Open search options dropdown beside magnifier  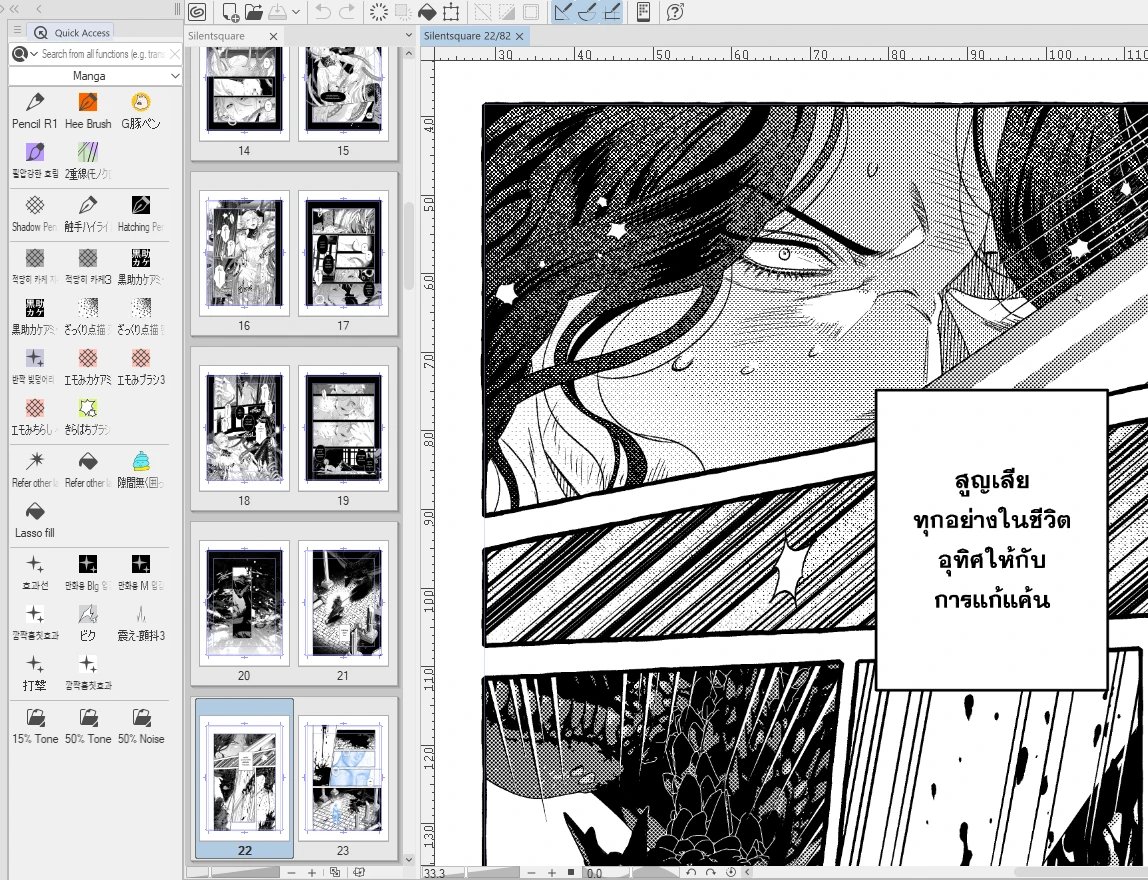[x=34, y=54]
